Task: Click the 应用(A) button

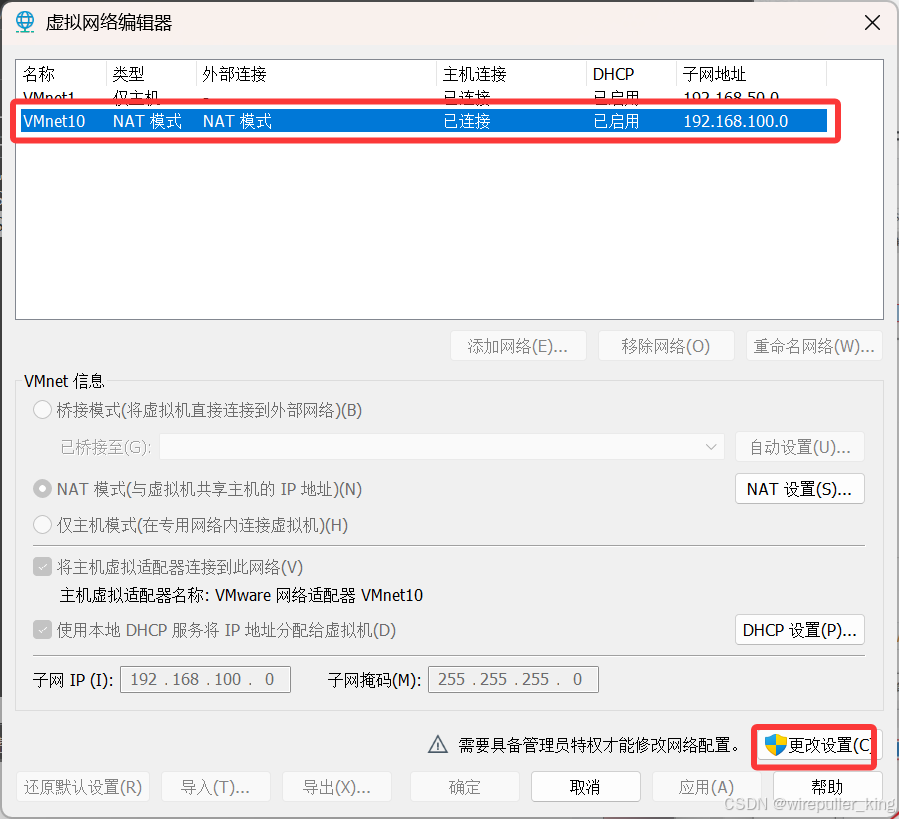Action: [x=706, y=787]
